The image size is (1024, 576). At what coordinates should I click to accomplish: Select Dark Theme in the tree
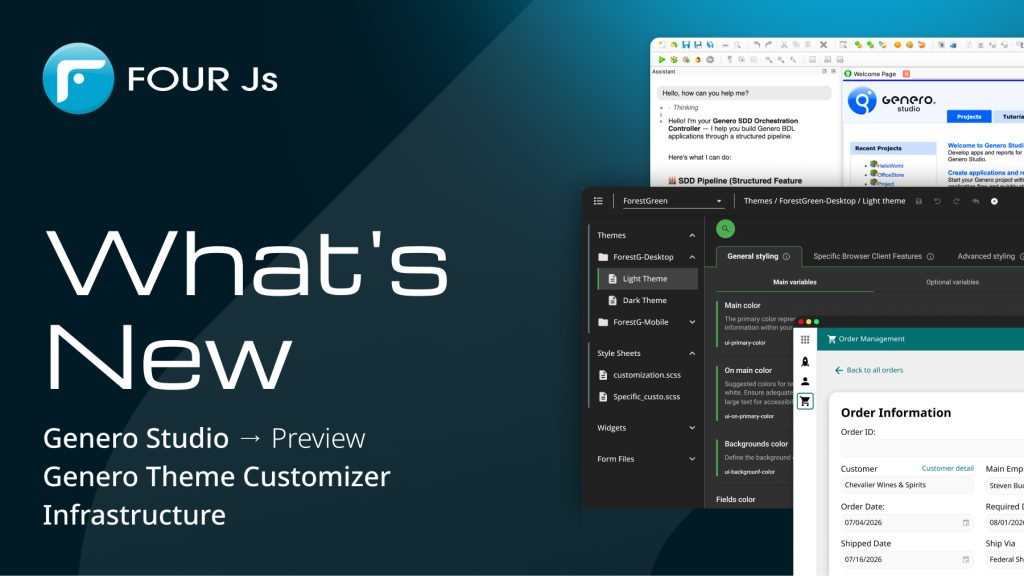pyautogui.click(x=644, y=300)
